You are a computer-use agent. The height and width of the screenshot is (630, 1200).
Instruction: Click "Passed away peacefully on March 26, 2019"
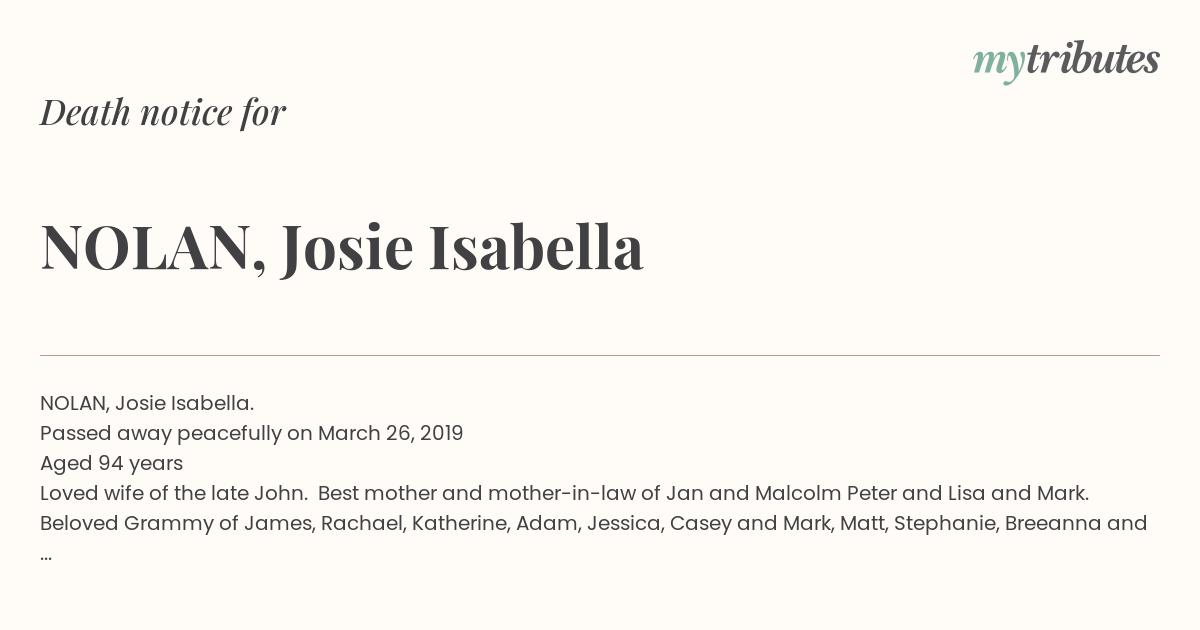coord(252,433)
